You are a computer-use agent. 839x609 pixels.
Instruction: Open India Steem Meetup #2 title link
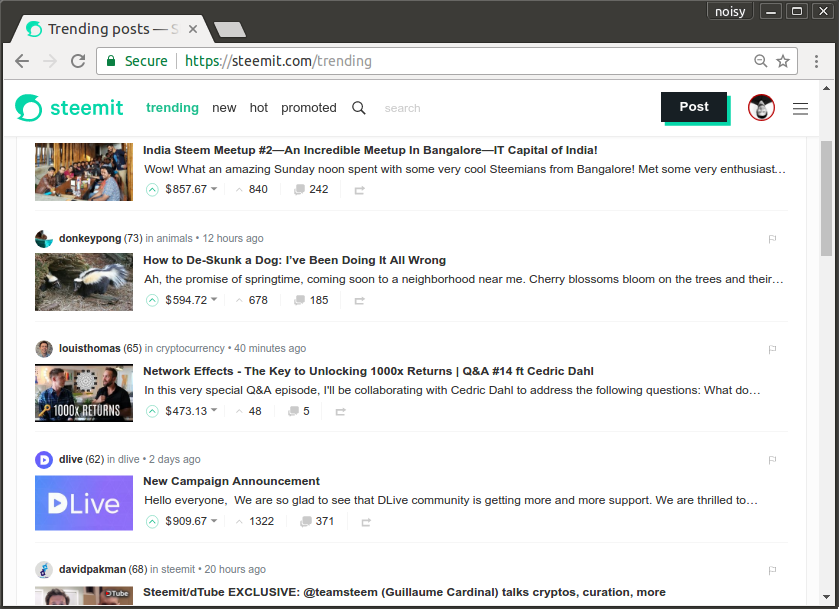(x=370, y=150)
